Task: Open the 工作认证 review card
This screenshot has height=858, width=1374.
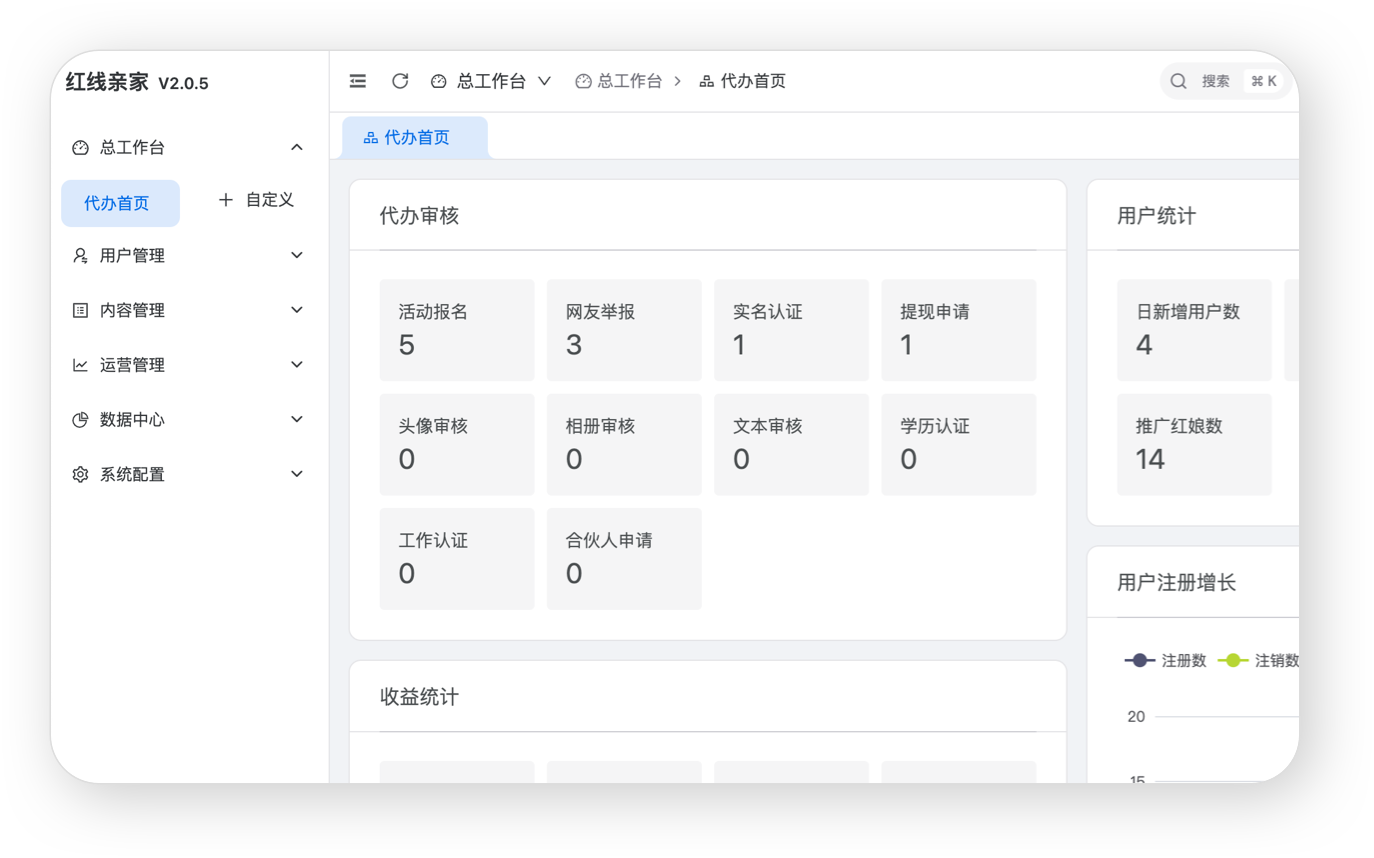Action: [x=457, y=559]
